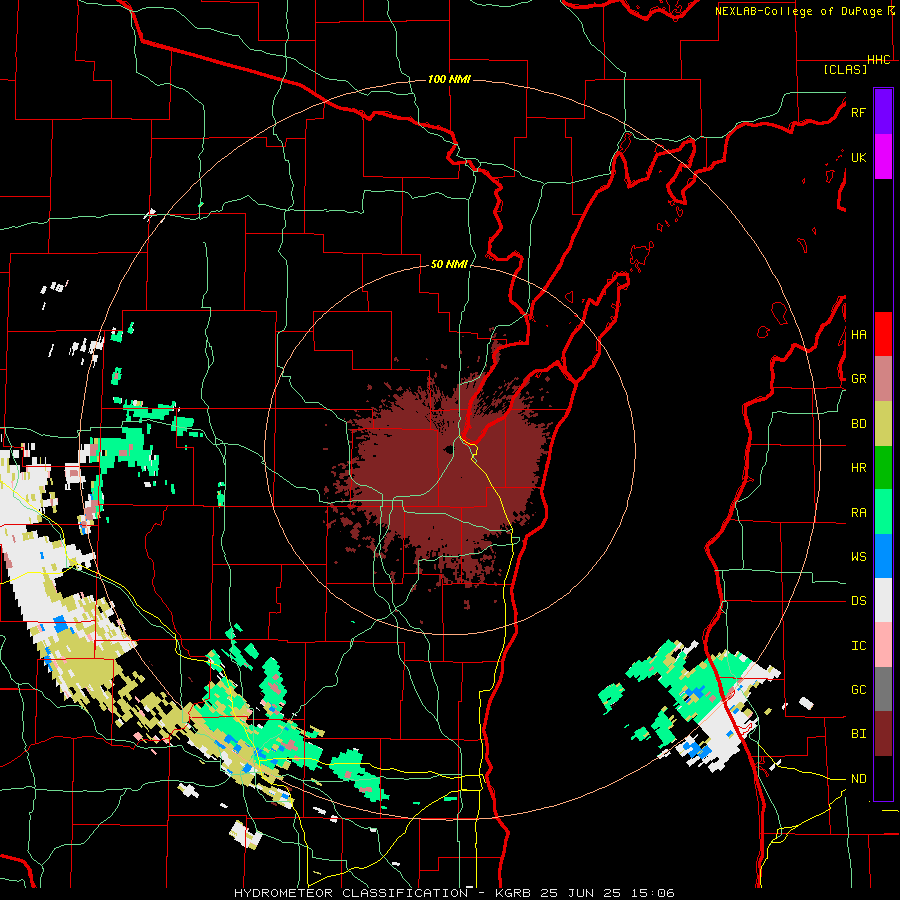Click the HYDROMETEOR CLASSIFICATION title text
The image size is (900, 900).
pyautogui.click(x=351, y=893)
